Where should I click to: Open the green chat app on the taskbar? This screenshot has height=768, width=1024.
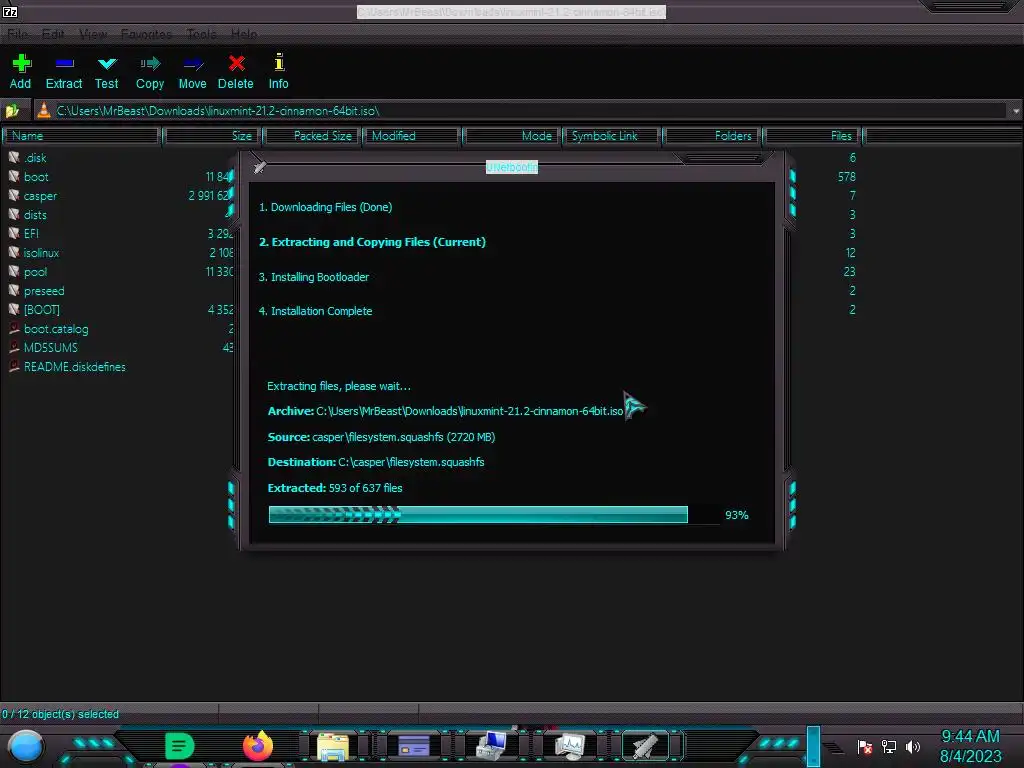tap(180, 746)
